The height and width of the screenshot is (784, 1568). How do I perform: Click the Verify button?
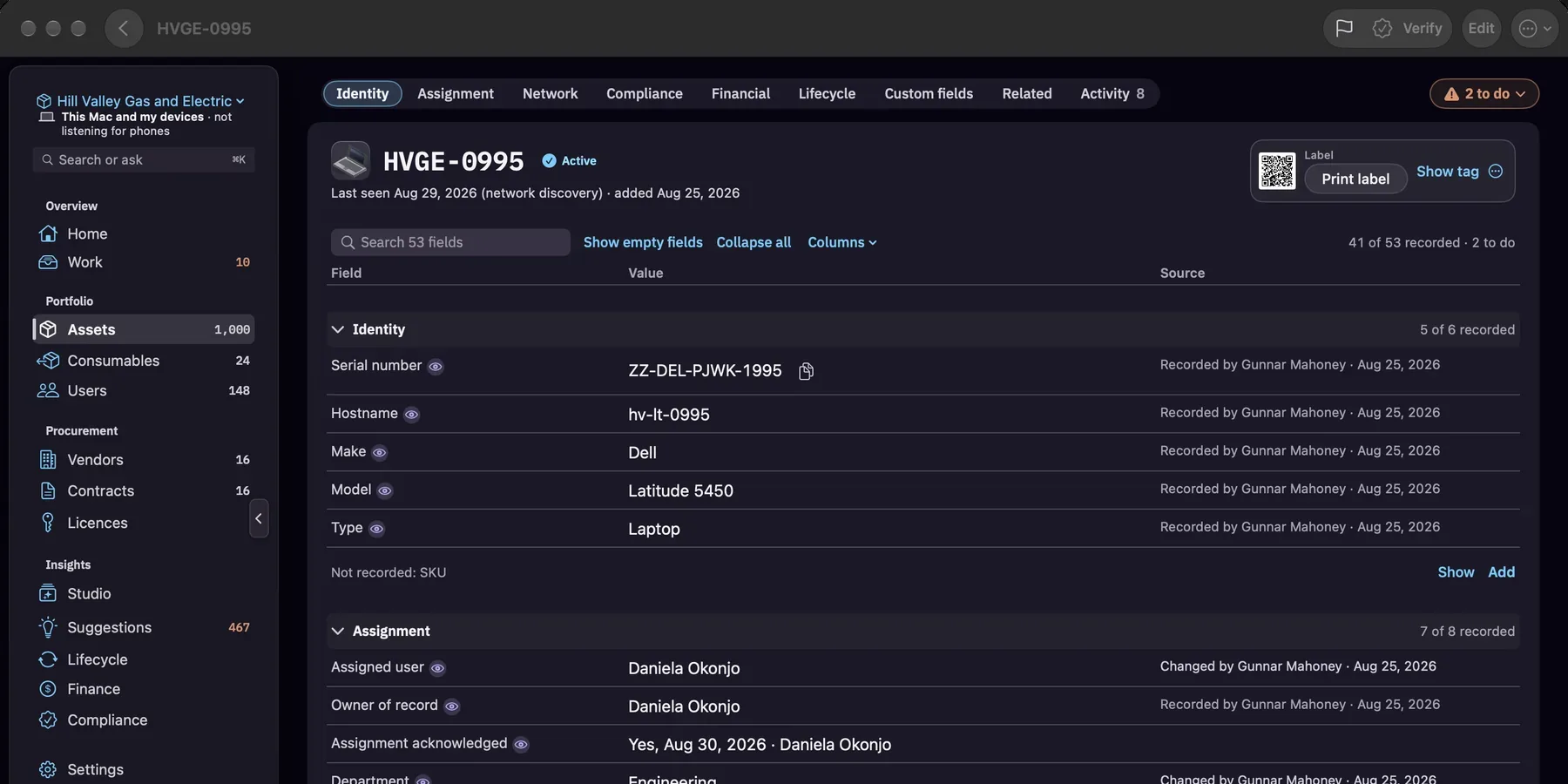[x=1408, y=28]
